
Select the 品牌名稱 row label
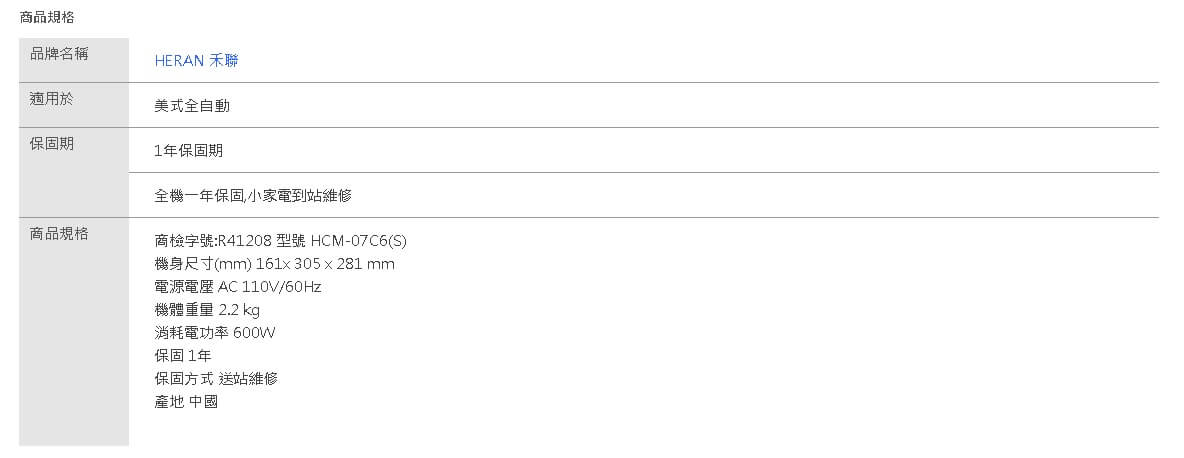[x=59, y=53]
